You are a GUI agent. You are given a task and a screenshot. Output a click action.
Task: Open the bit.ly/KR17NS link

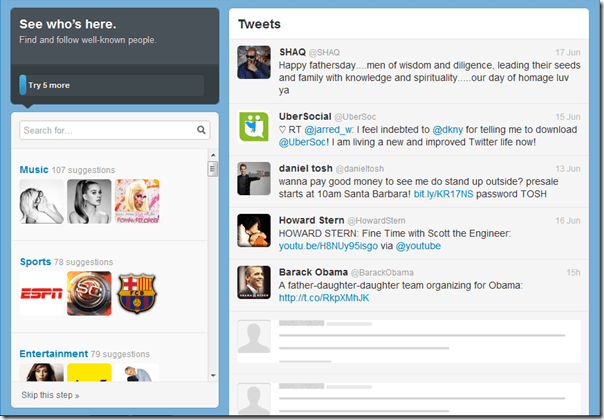coord(443,194)
